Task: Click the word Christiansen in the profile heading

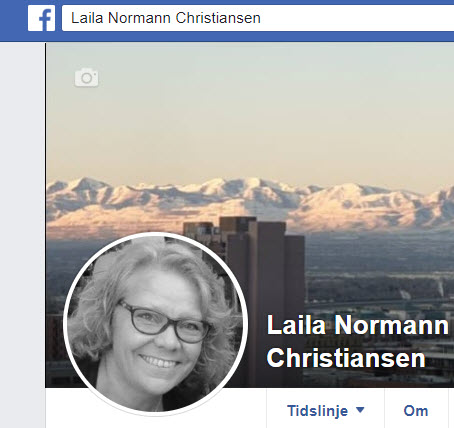Action: click(x=346, y=358)
